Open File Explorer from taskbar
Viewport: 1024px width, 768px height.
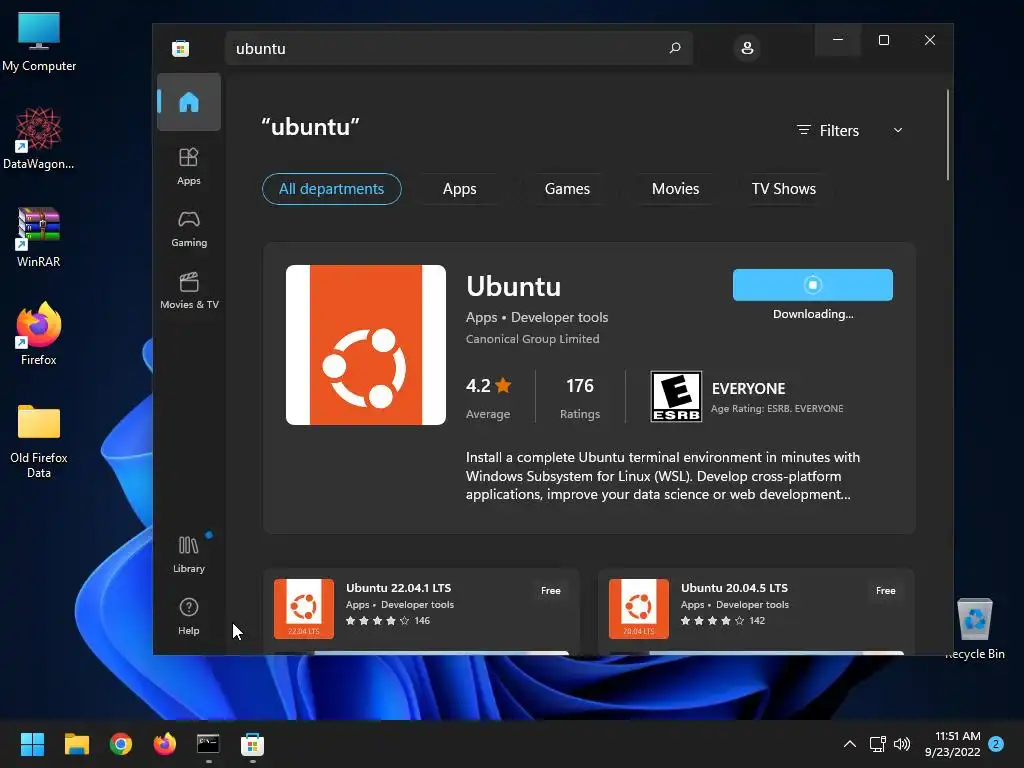[76, 744]
